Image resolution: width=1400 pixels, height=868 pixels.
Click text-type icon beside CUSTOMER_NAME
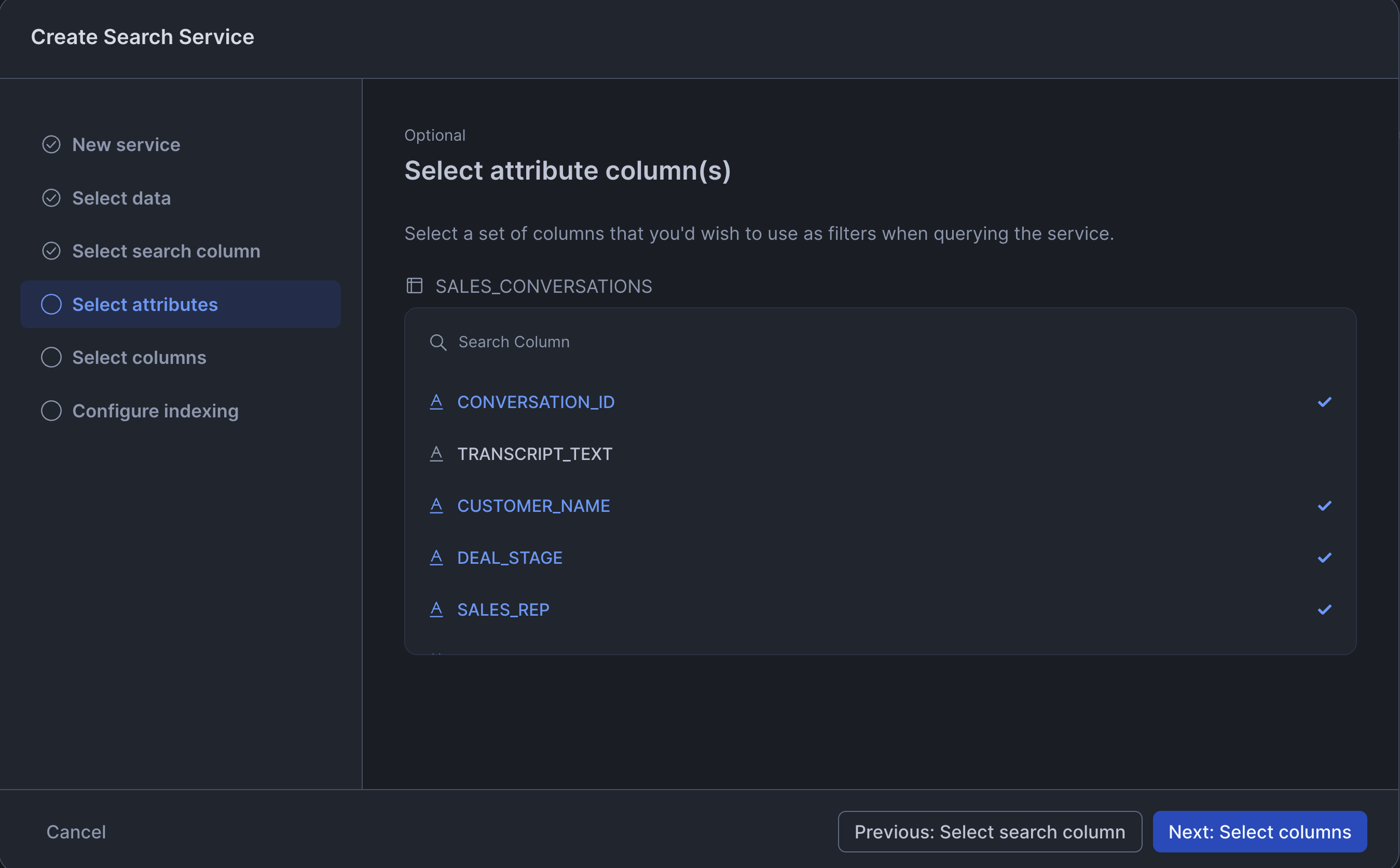pos(436,506)
